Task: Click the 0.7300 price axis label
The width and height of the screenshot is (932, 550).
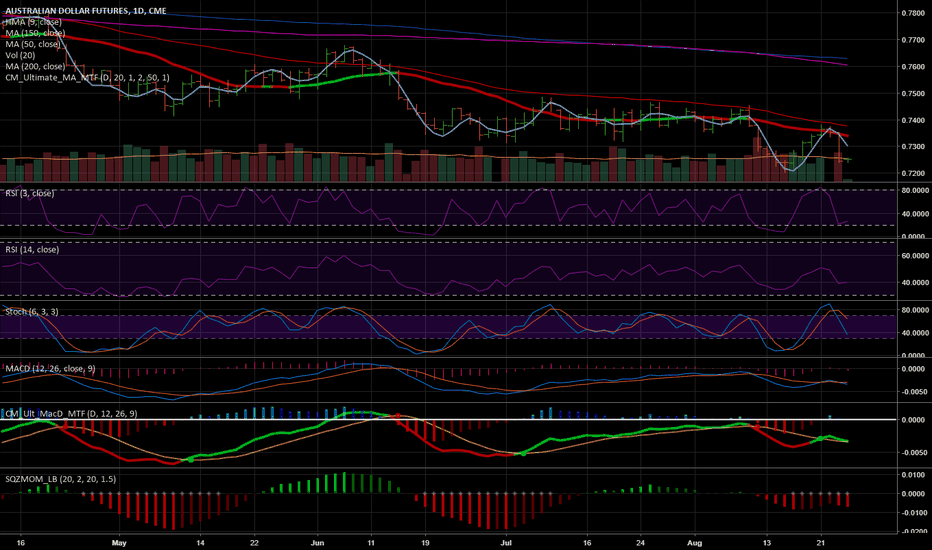Action: coord(913,146)
